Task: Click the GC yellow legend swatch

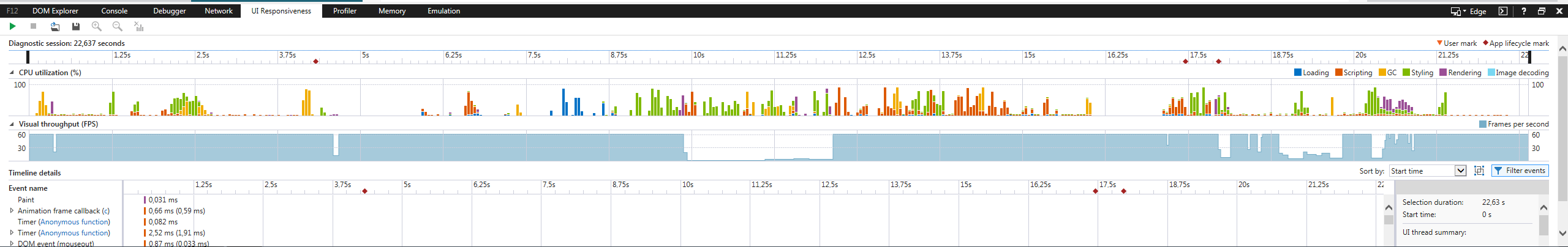Action: tap(1382, 72)
